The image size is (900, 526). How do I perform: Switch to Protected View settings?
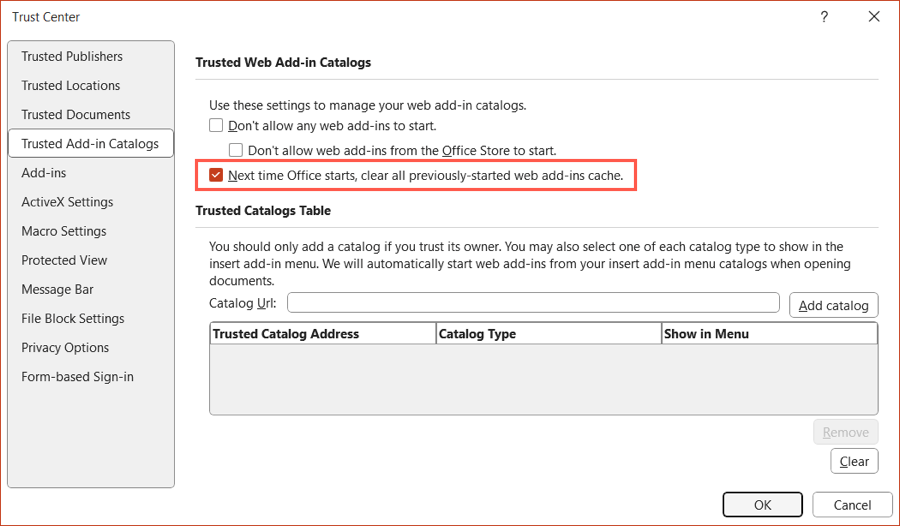pos(64,260)
